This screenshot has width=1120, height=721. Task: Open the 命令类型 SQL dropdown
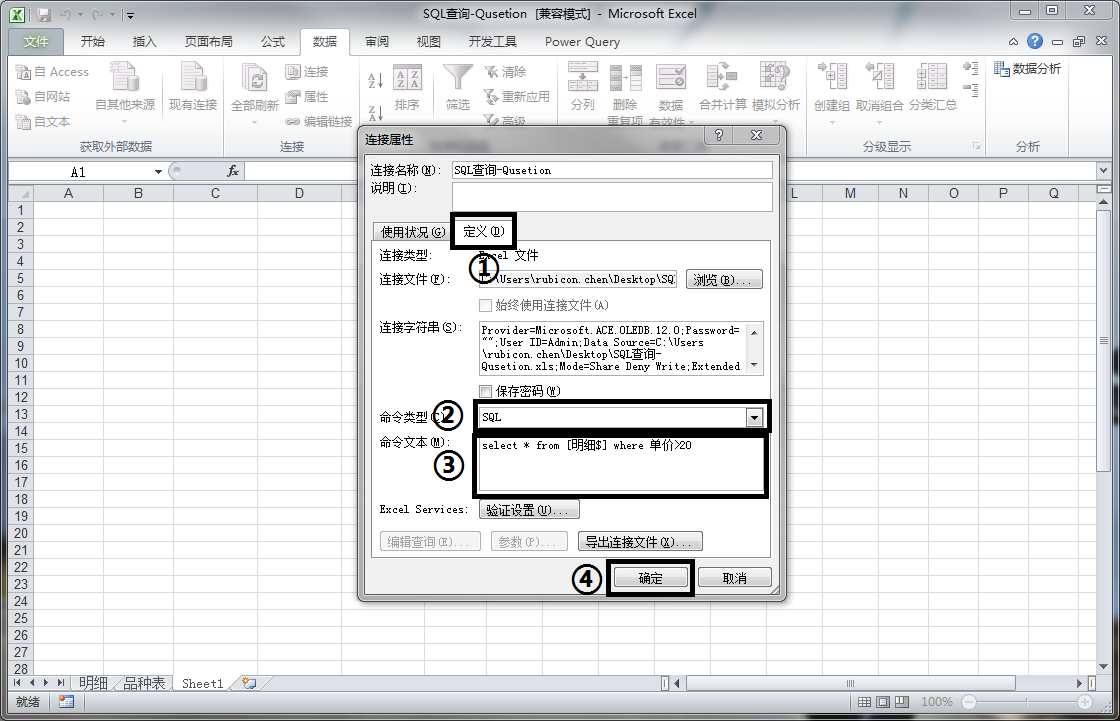pos(756,416)
